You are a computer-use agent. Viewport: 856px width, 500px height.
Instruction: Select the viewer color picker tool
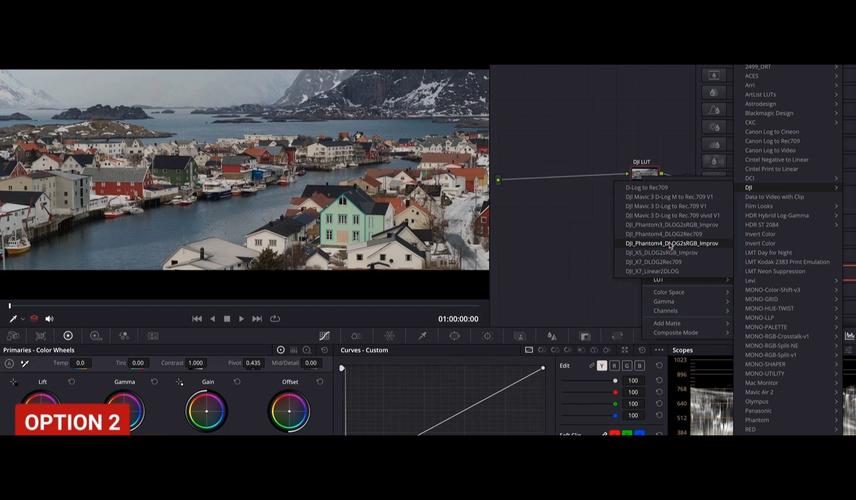tap(13, 318)
